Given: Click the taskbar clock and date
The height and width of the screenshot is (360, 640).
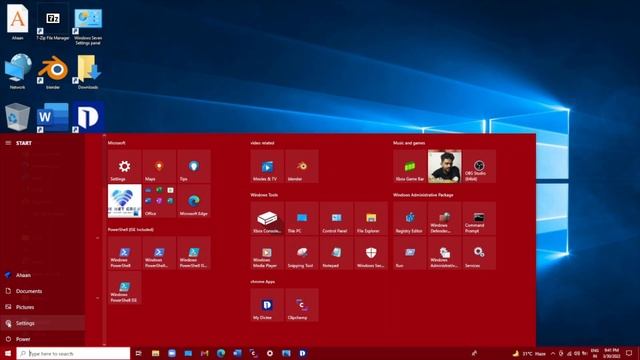Looking at the screenshot, I should (611, 353).
